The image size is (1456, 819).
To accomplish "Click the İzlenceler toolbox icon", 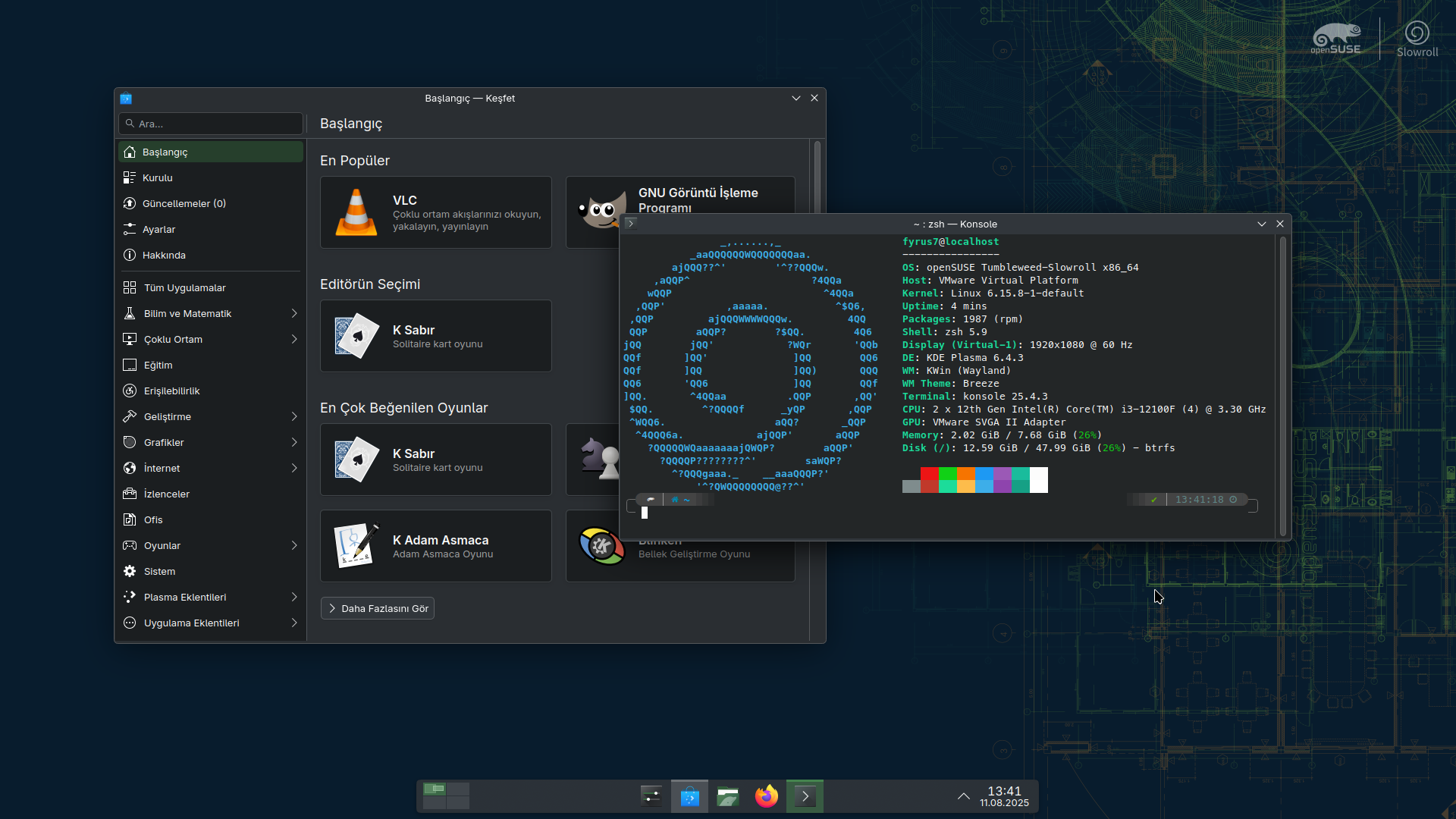I will coord(130,494).
